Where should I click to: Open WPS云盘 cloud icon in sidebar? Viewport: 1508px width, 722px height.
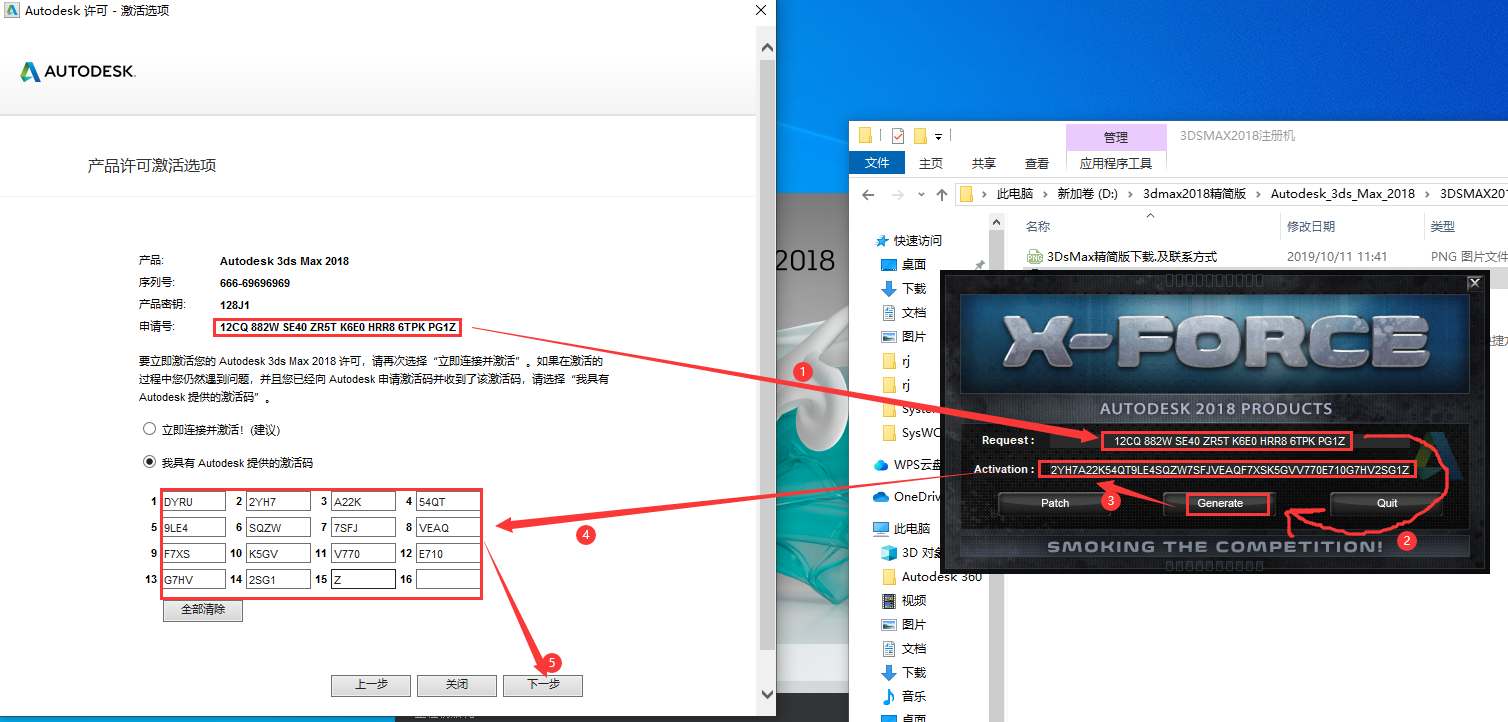pyautogui.click(x=881, y=465)
